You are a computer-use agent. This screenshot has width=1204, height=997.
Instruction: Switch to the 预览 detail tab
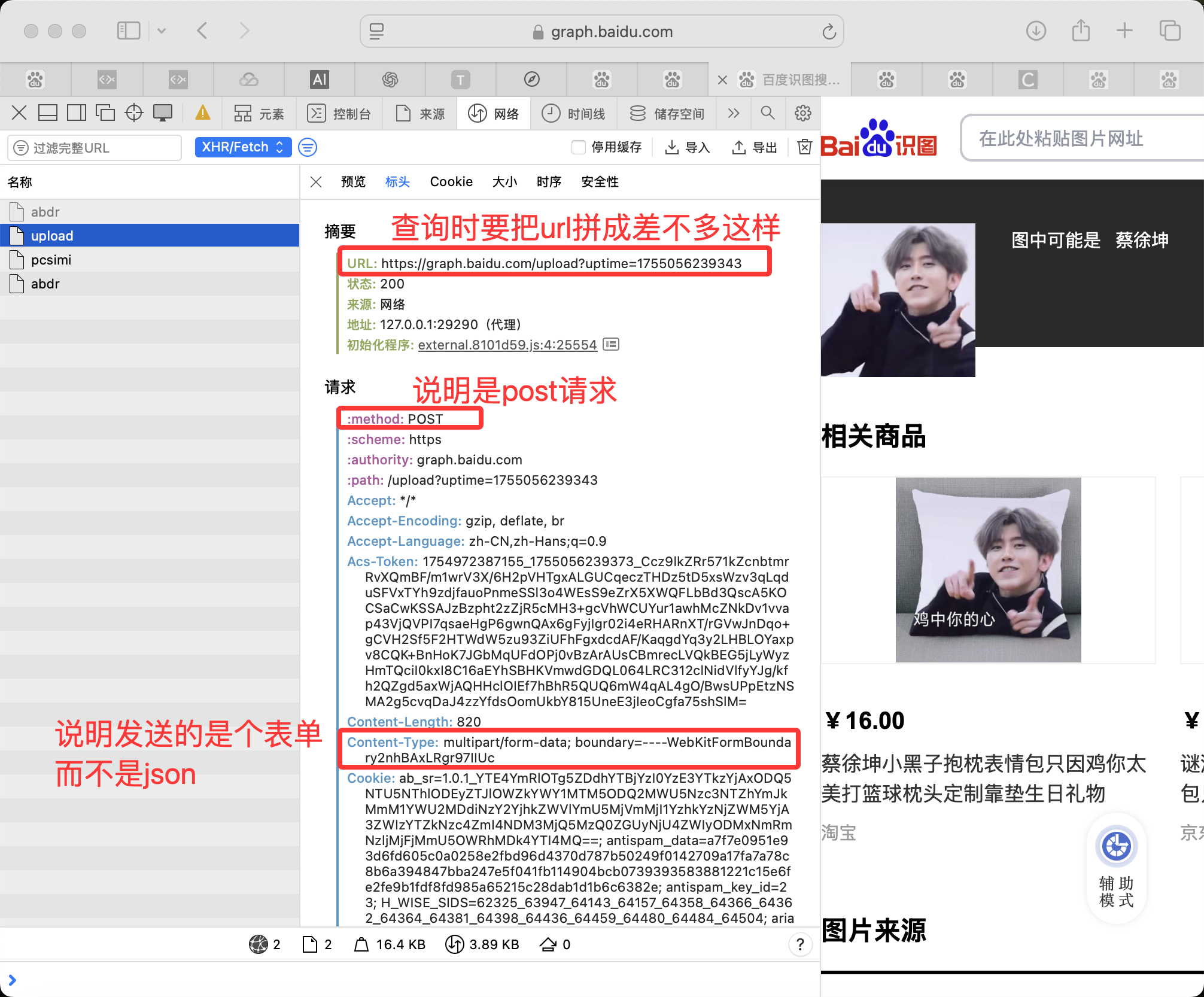pyautogui.click(x=353, y=182)
